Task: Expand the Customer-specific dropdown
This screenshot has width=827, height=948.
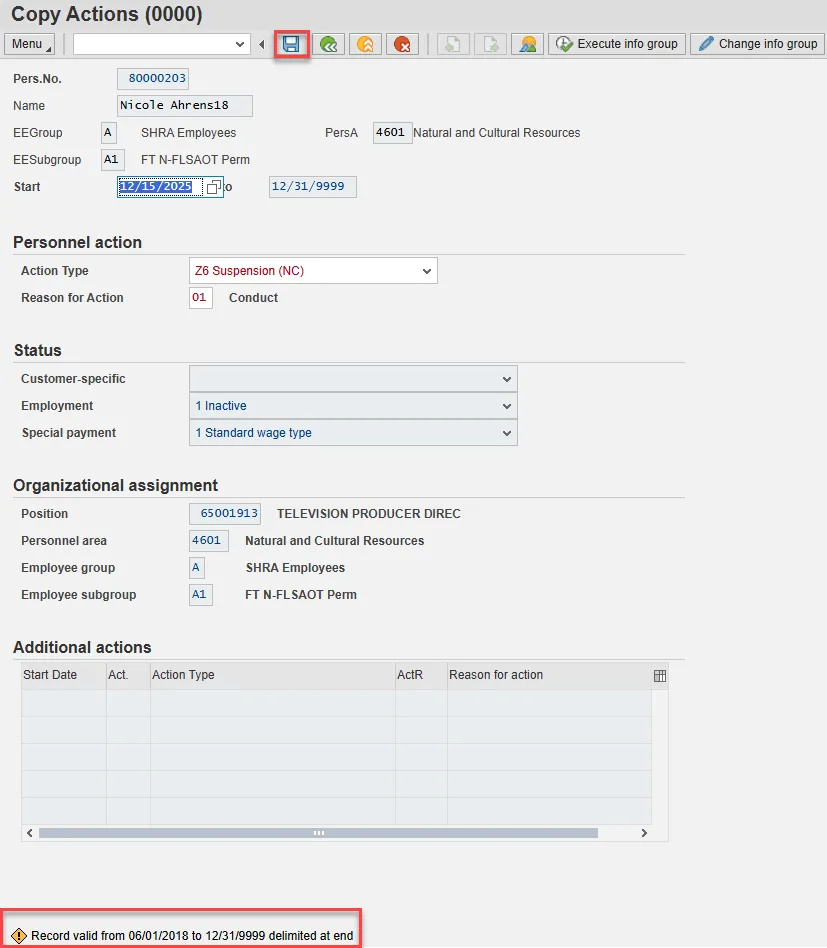Action: click(507, 379)
